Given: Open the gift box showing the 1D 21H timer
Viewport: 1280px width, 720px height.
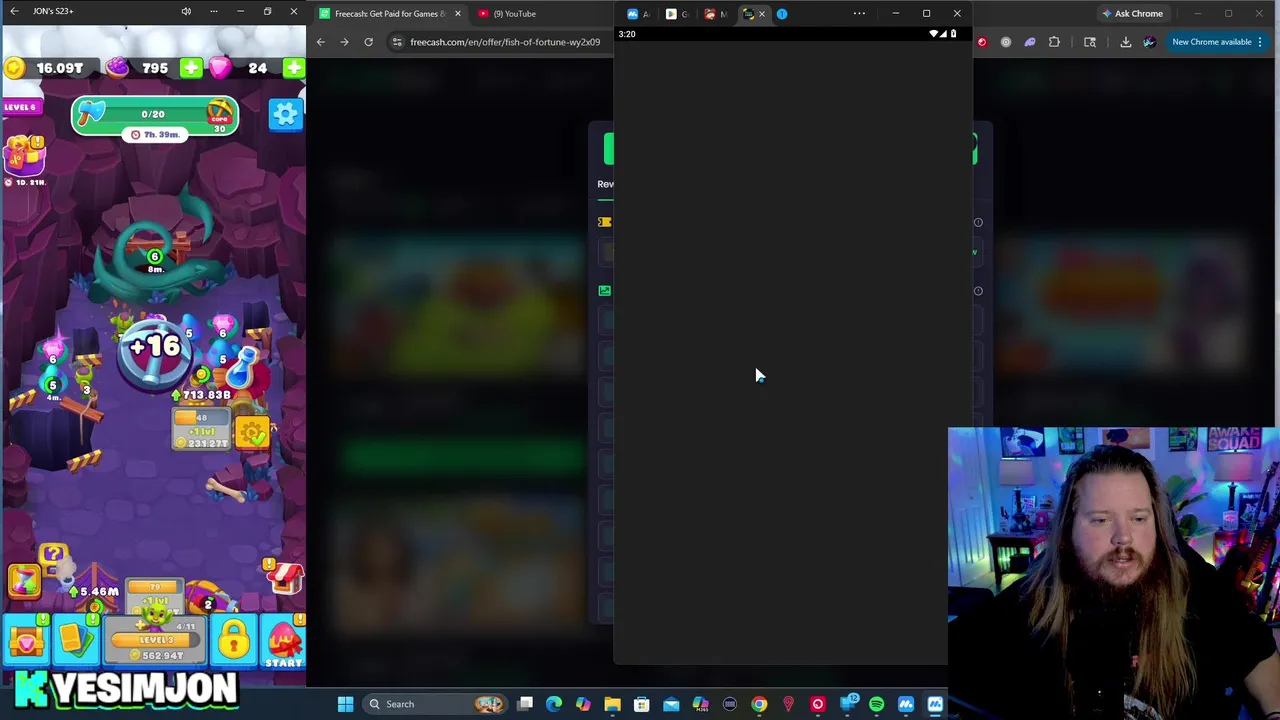Looking at the screenshot, I should click(24, 155).
